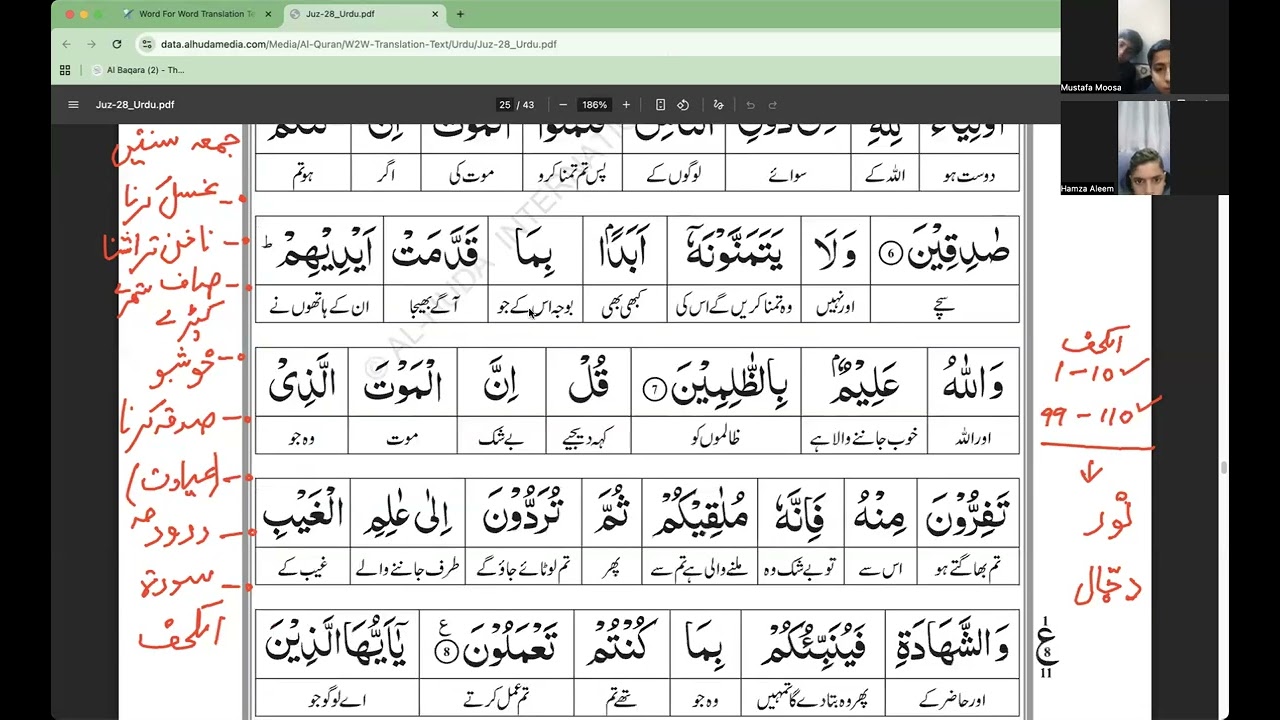This screenshot has height=720, width=1280.
Task: Click the fit to page icon
Action: click(660, 105)
